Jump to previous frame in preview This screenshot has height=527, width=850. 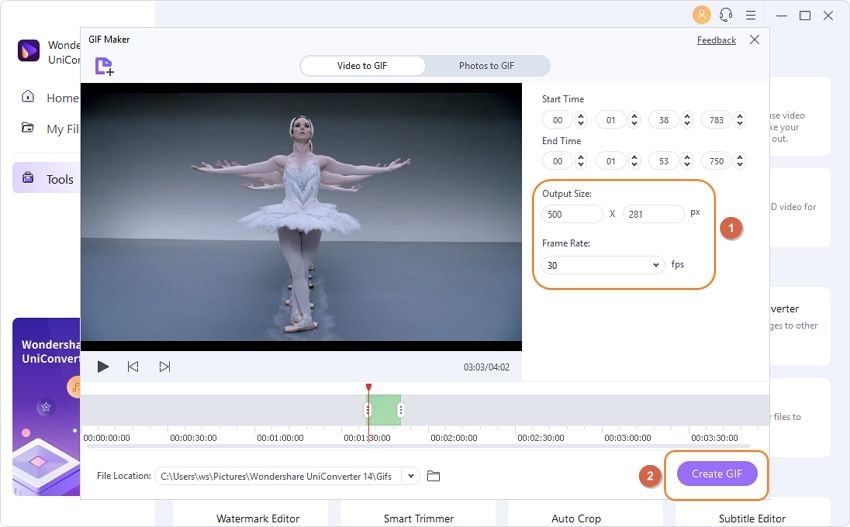pyautogui.click(x=133, y=367)
